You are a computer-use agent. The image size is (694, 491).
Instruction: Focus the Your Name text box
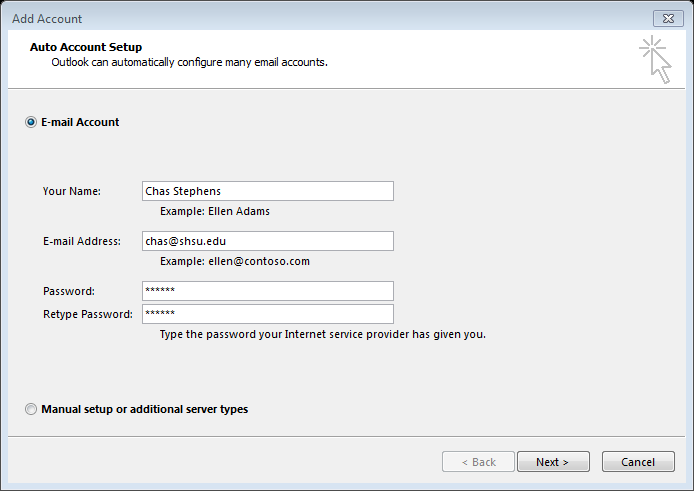pyautogui.click(x=268, y=191)
